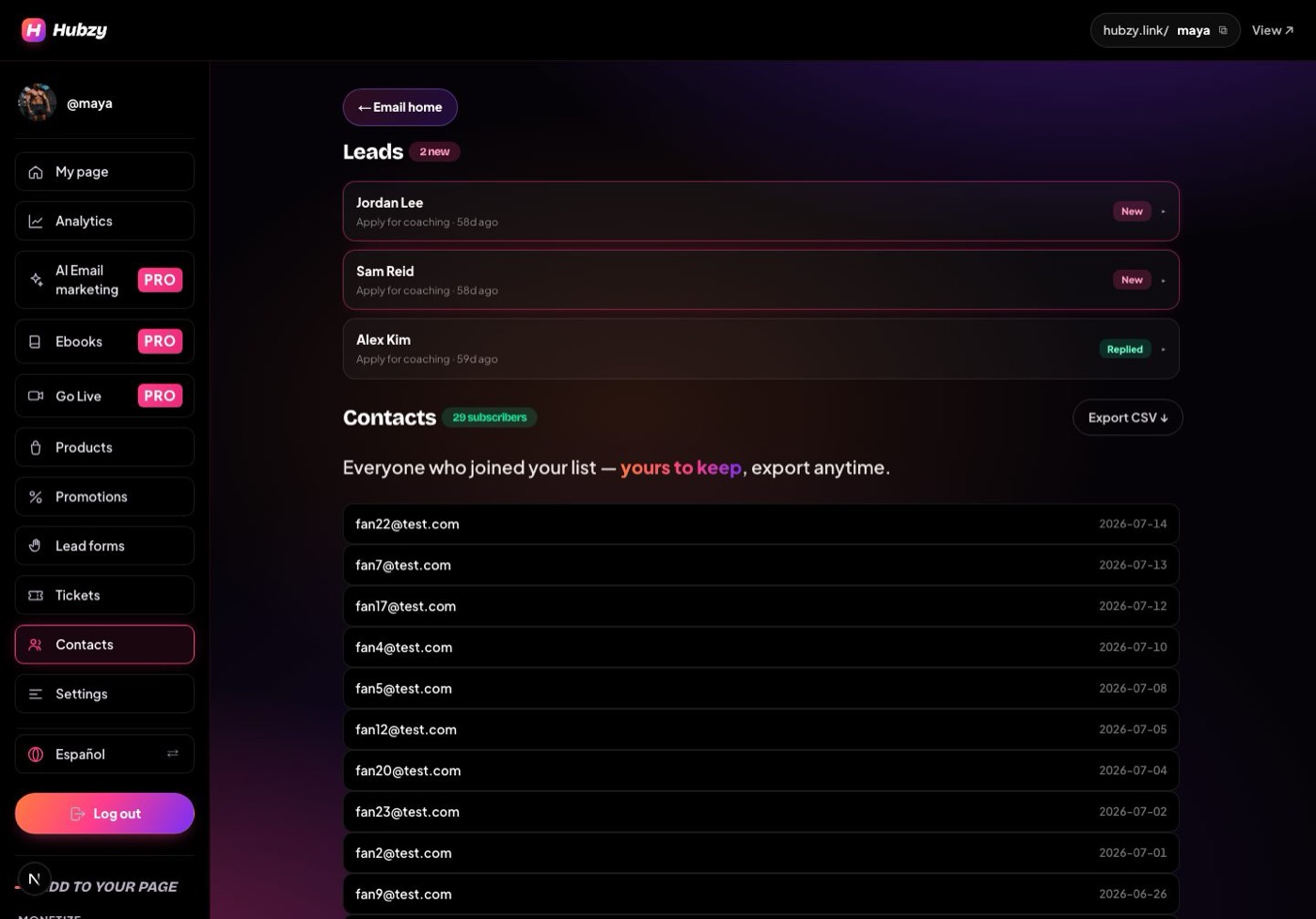Click the Log out button

104,814
